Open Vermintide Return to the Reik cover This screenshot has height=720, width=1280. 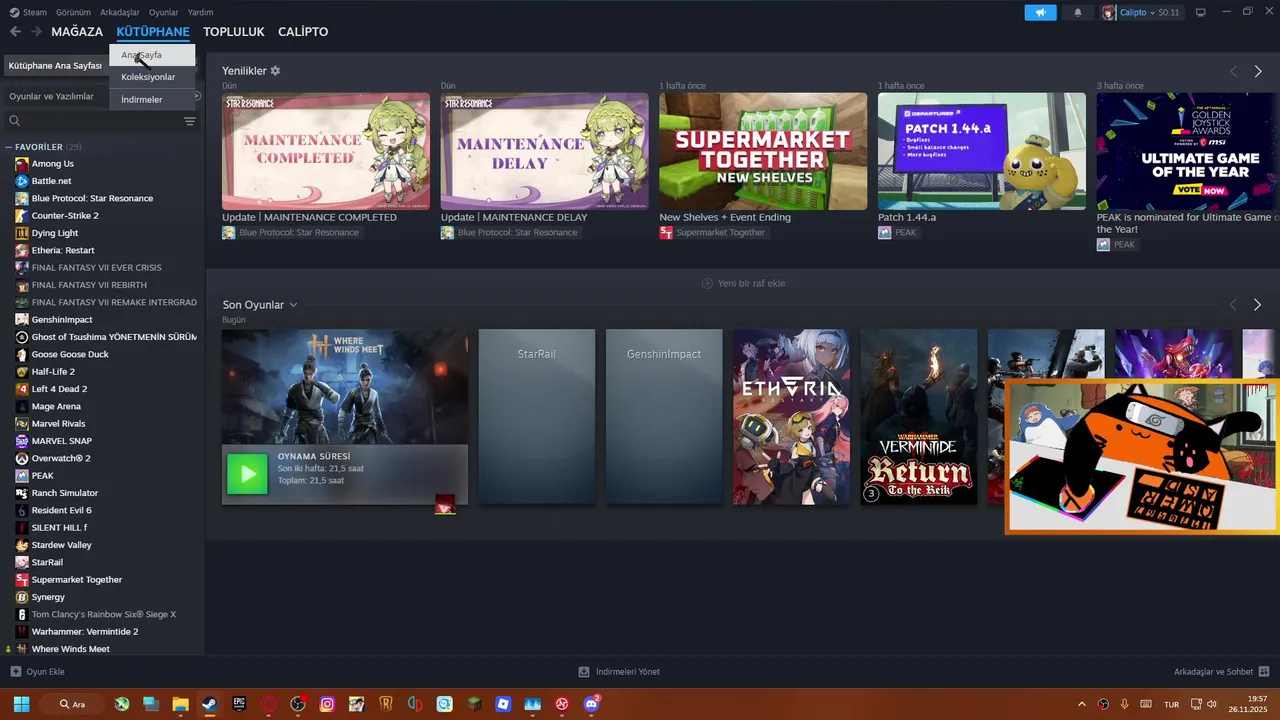pos(919,417)
